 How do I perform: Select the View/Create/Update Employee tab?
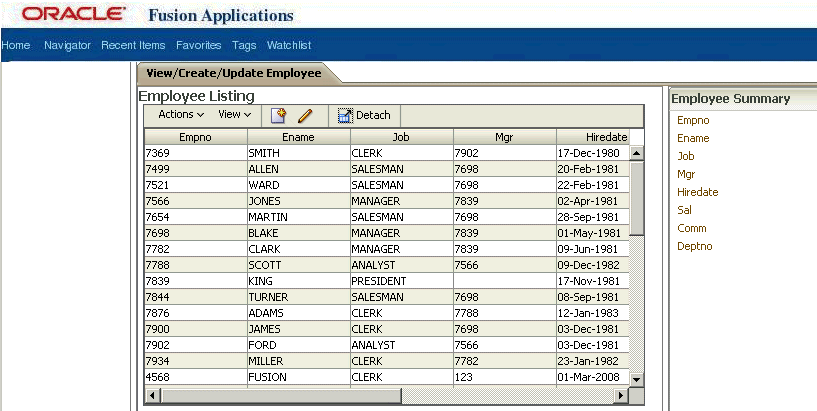tap(234, 73)
